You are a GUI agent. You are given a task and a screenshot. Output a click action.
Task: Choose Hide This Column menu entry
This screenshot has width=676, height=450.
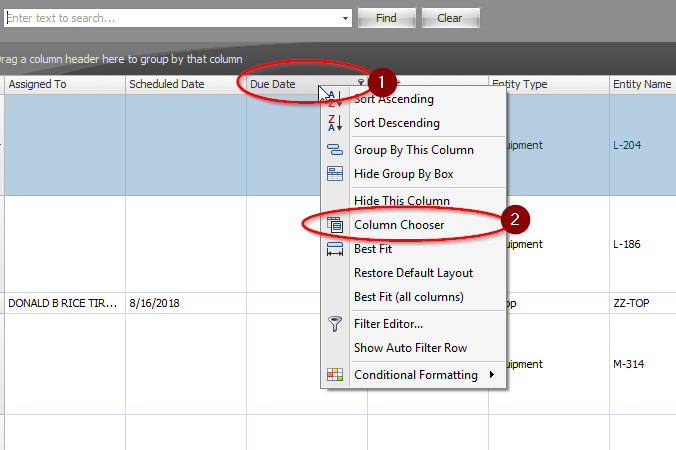[402, 200]
